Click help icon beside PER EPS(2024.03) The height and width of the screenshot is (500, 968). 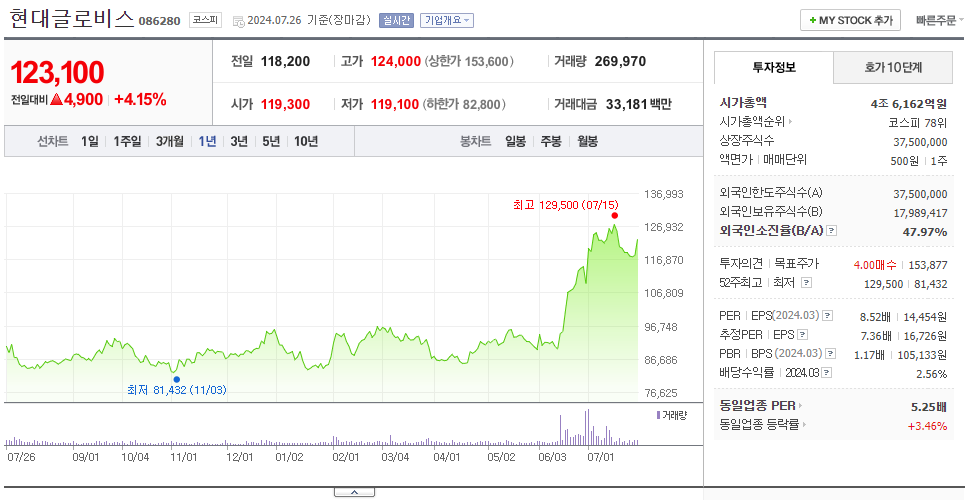tap(828, 316)
